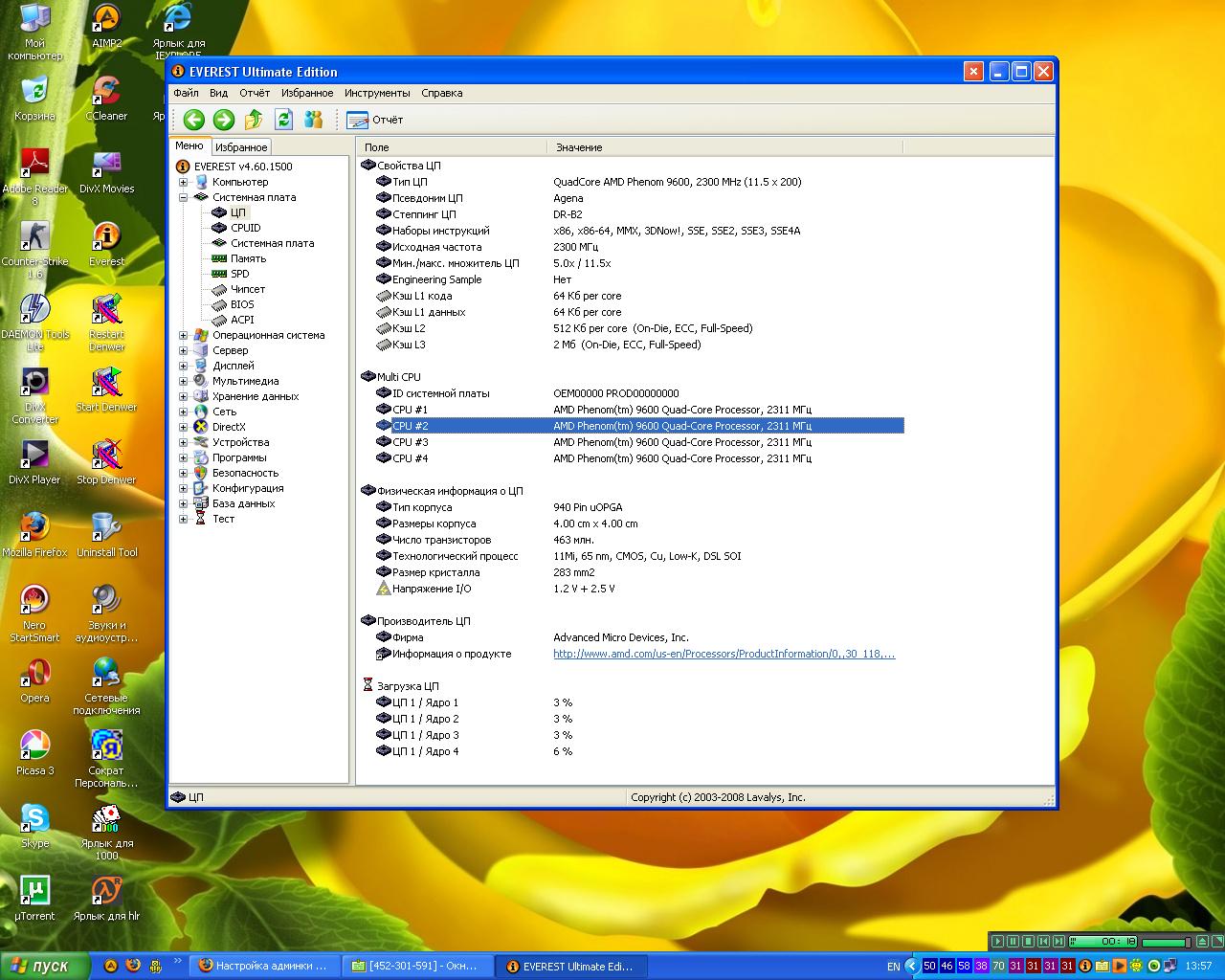Viewport: 1225px width, 980px height.
Task: Select the Start Denwer desktop icon
Action: [x=106, y=390]
